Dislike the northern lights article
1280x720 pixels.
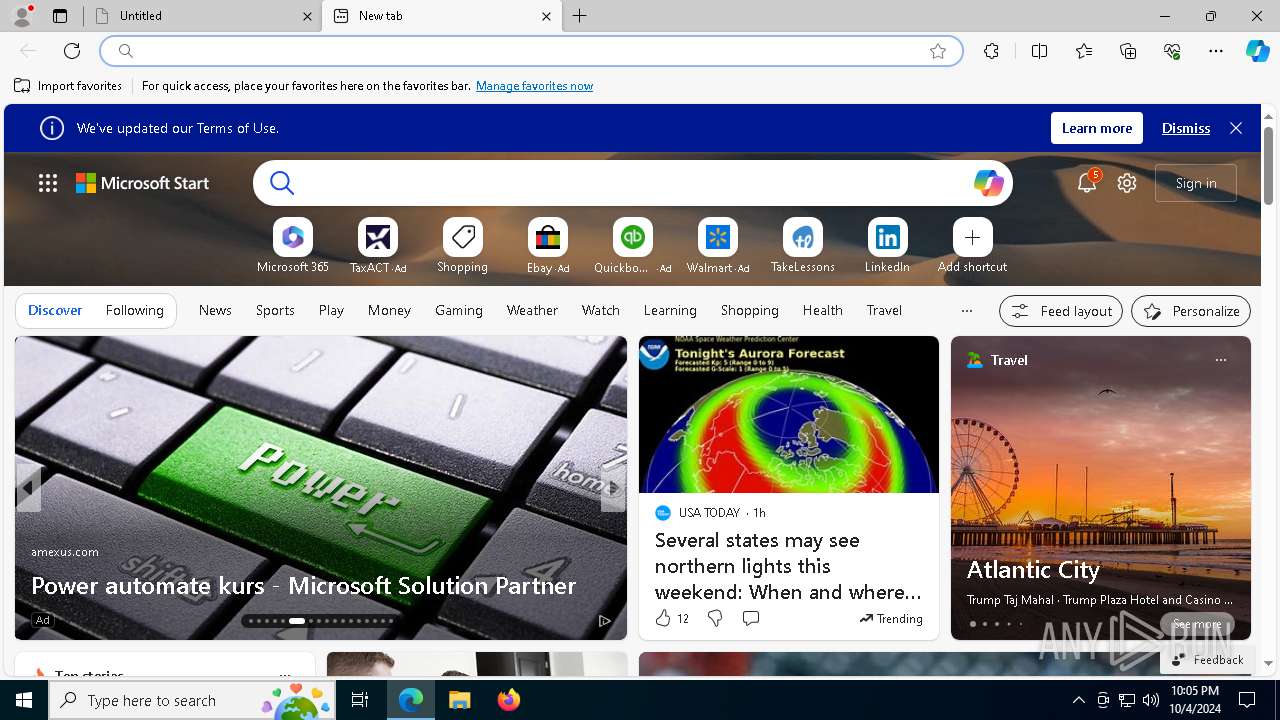pos(715,619)
